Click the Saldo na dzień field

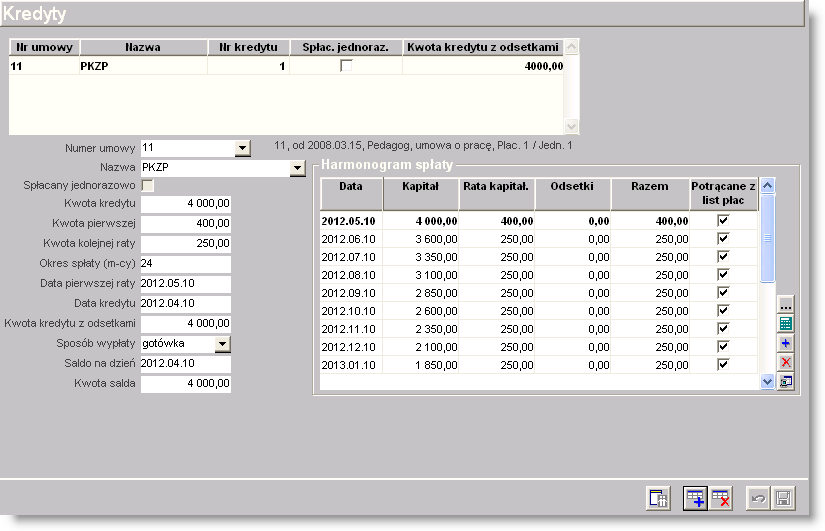point(186,364)
